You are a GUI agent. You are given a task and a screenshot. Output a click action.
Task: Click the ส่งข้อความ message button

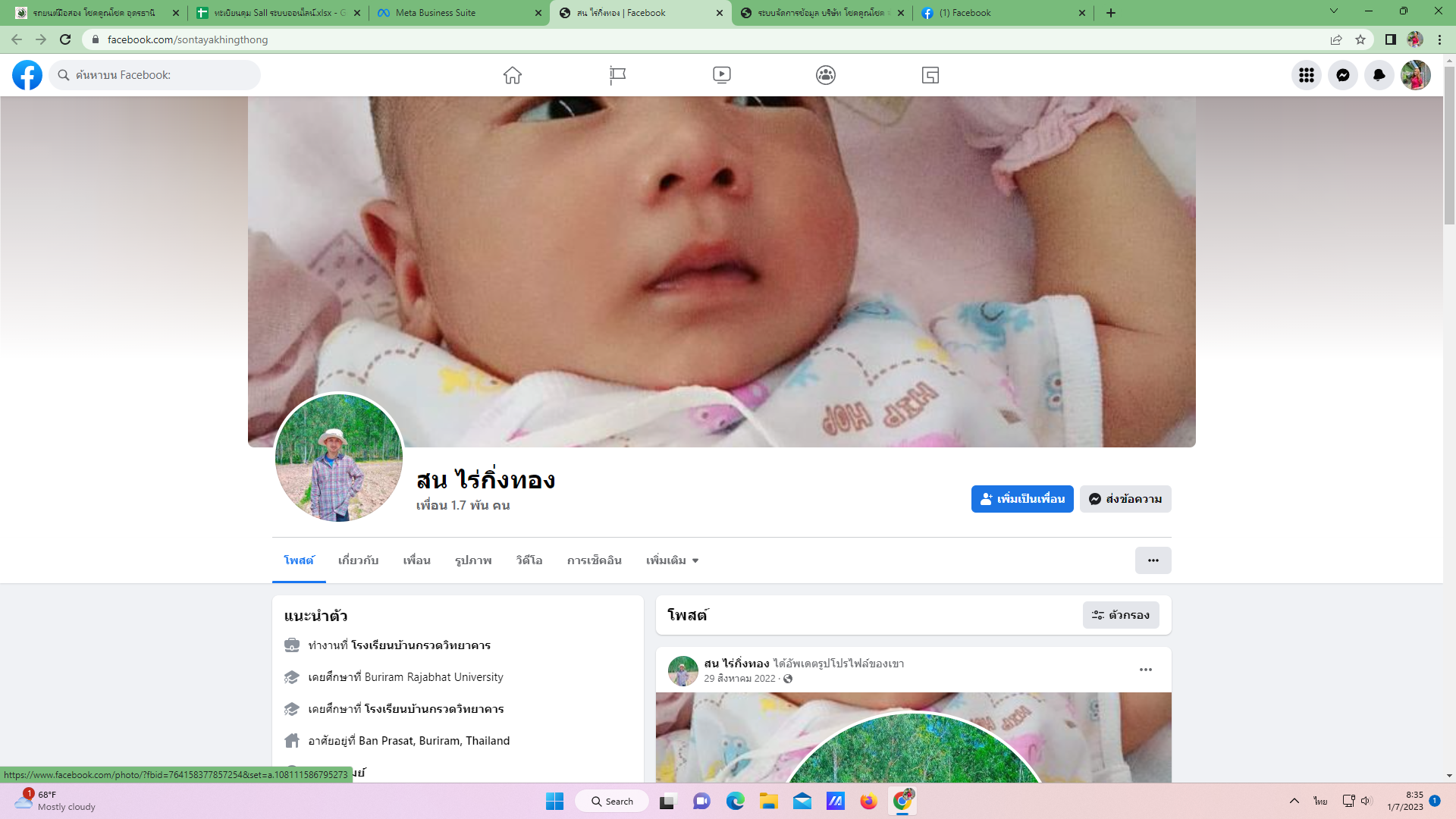pos(1125,499)
